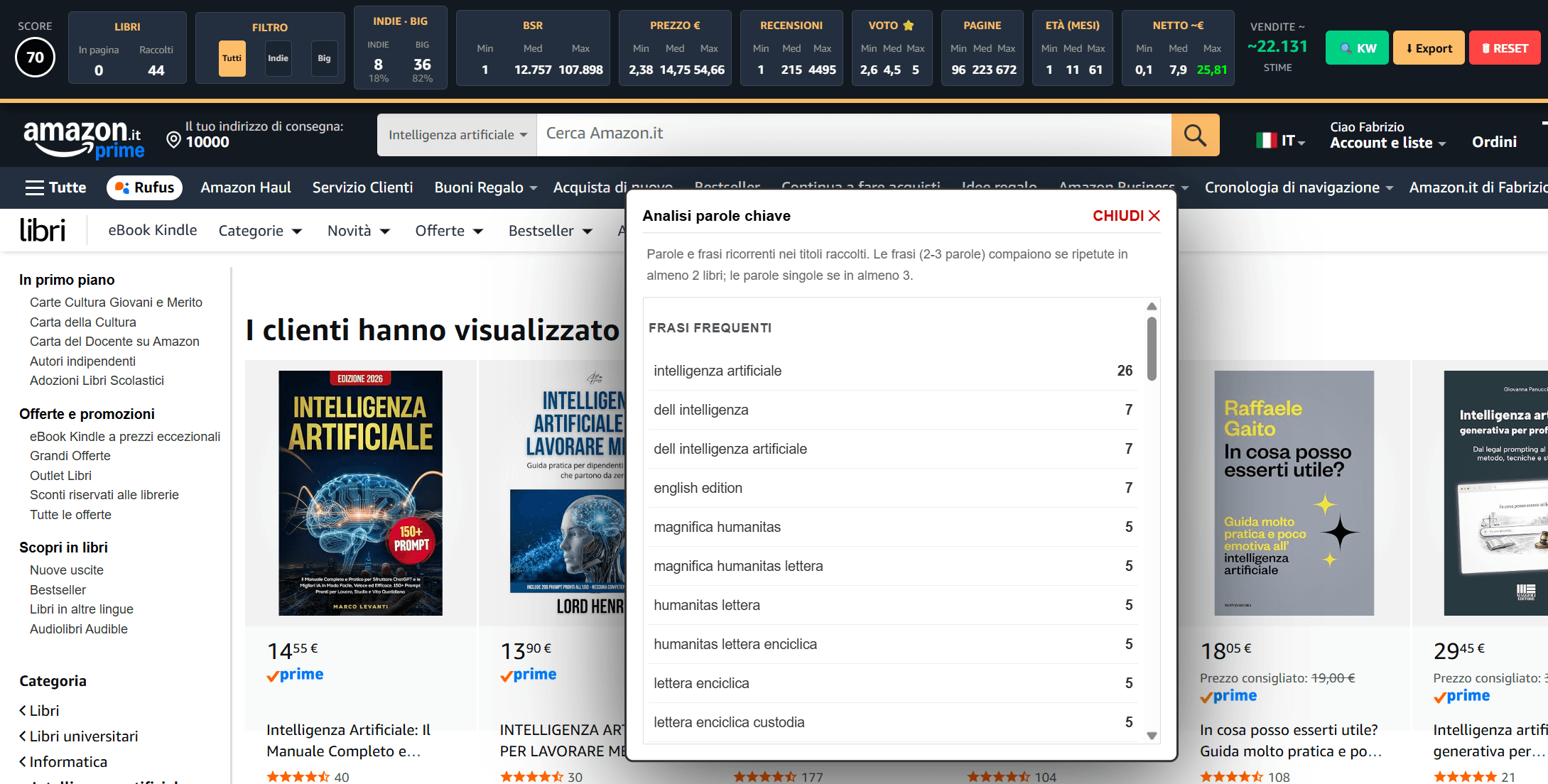Open Tutte le offerte link
Viewport: 1548px width, 784px height.
(70, 515)
